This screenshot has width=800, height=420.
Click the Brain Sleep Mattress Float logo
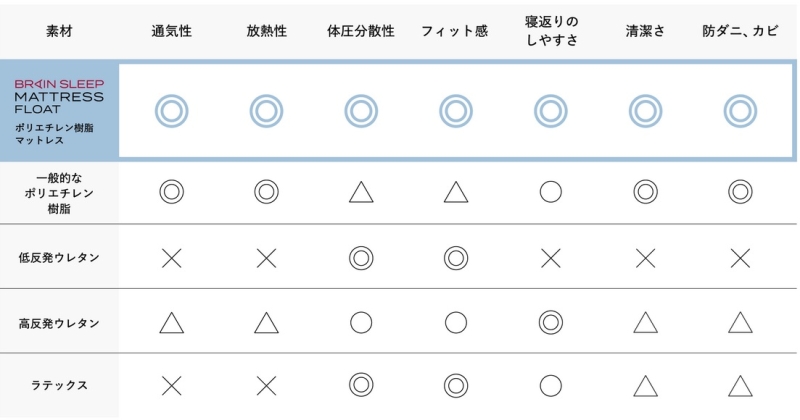pyautogui.click(x=59, y=97)
